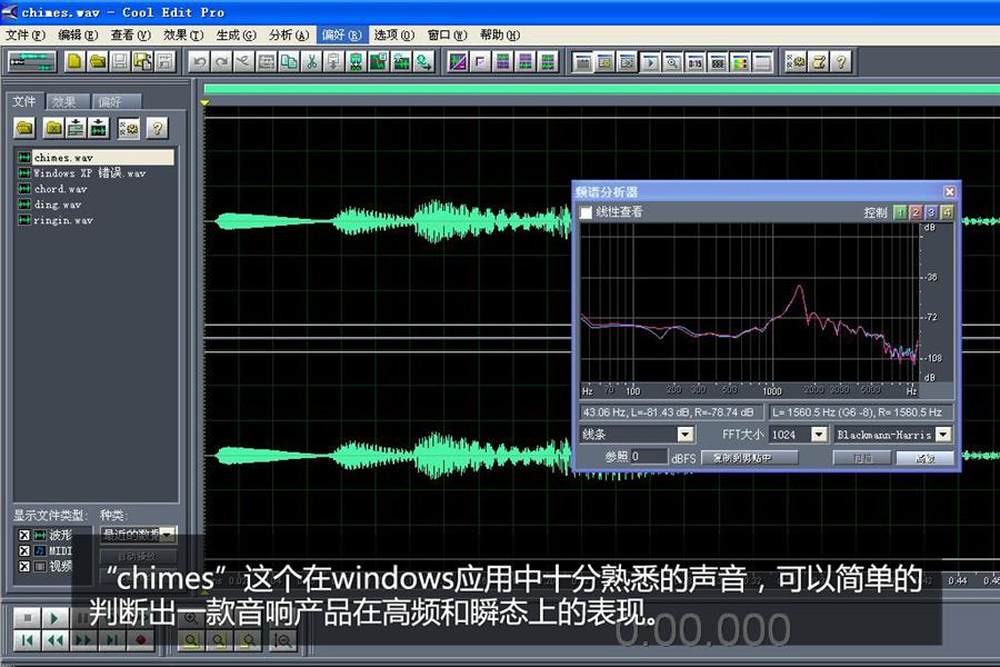Click the spectral view color icon in toolbar
The height and width of the screenshot is (667, 1000).
click(740, 62)
